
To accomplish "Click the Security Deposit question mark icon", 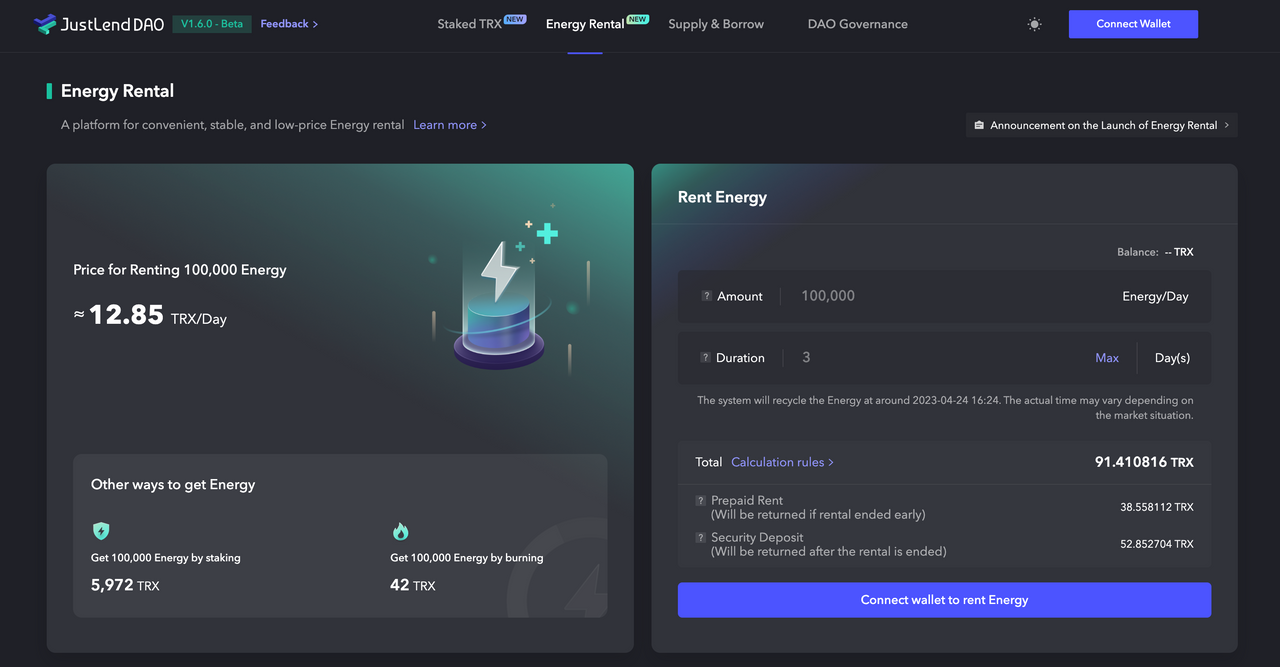I will pos(699,537).
